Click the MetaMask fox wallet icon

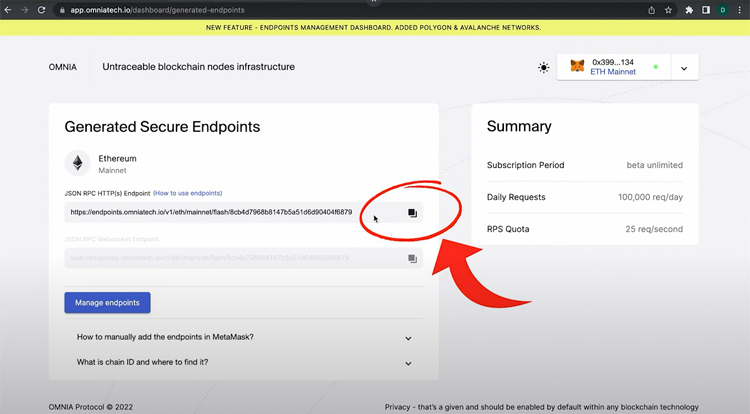tap(577, 66)
